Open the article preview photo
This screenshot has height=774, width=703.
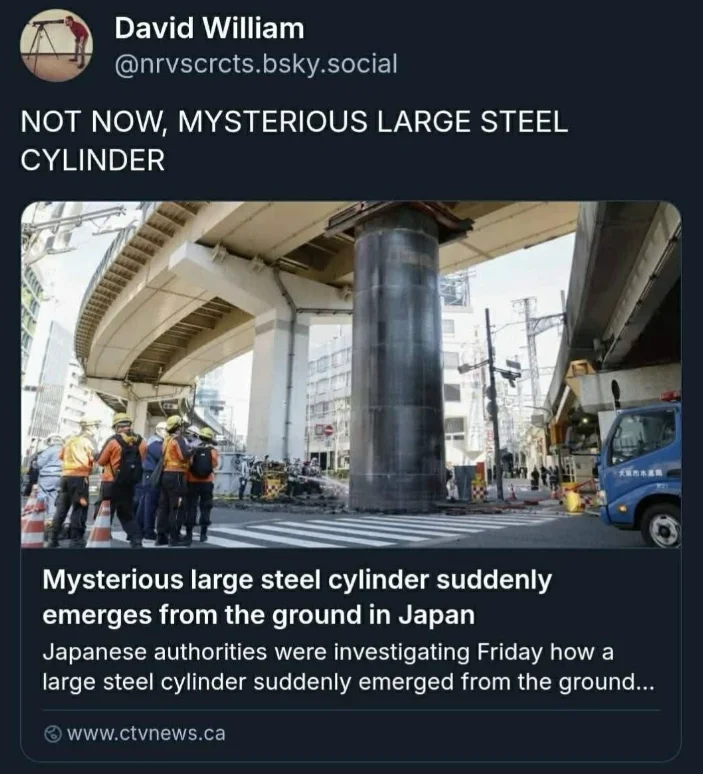351,375
